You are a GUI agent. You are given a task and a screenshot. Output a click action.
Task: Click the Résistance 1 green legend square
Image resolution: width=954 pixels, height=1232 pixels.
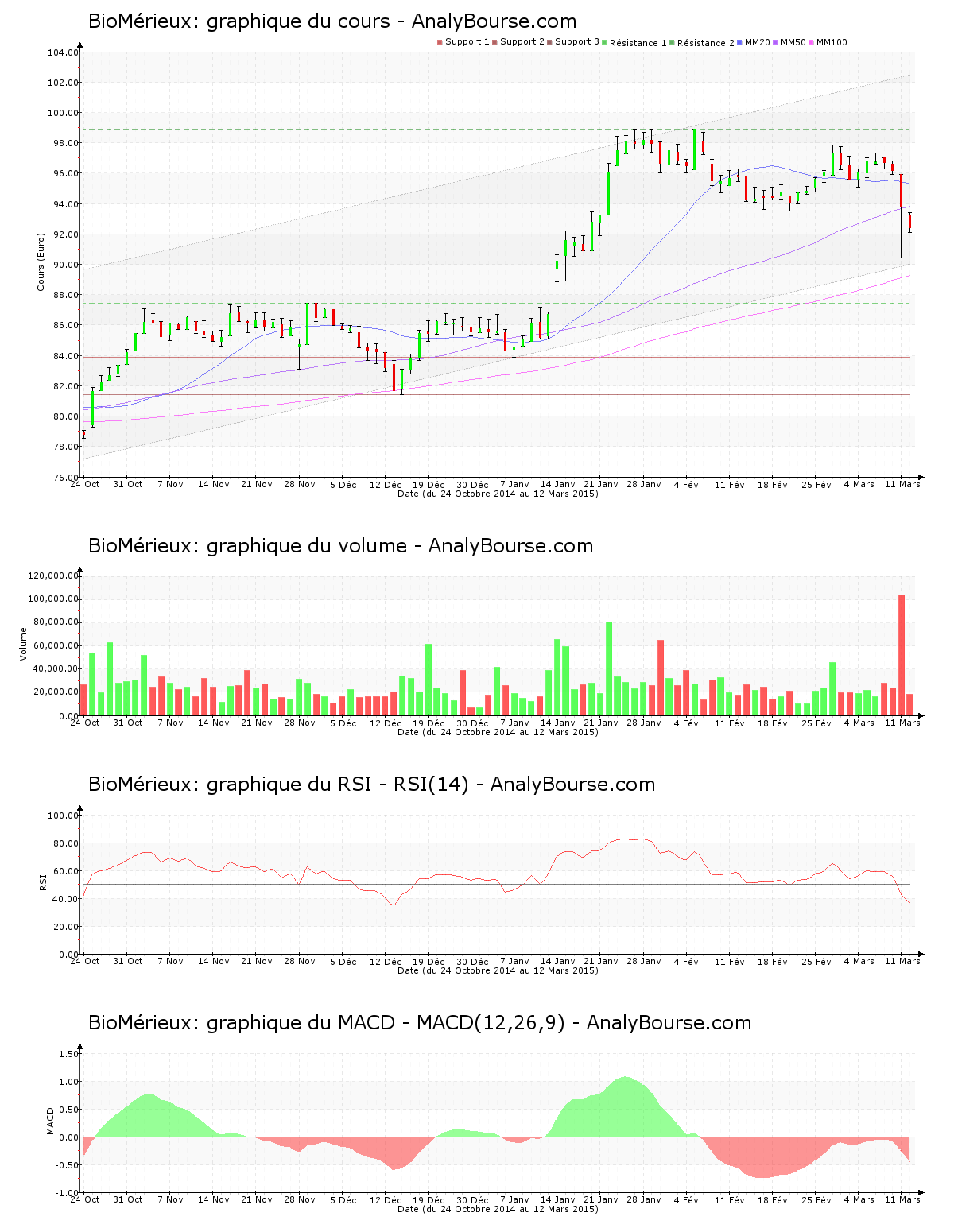605,42
